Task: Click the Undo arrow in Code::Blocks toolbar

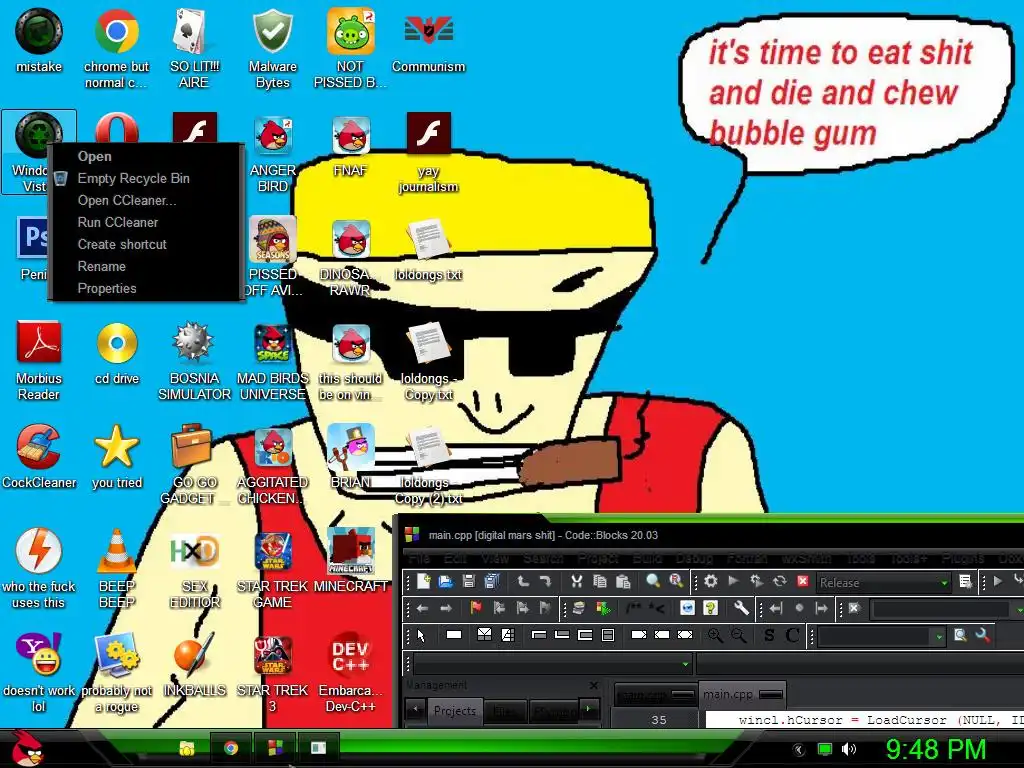Action: [522, 581]
